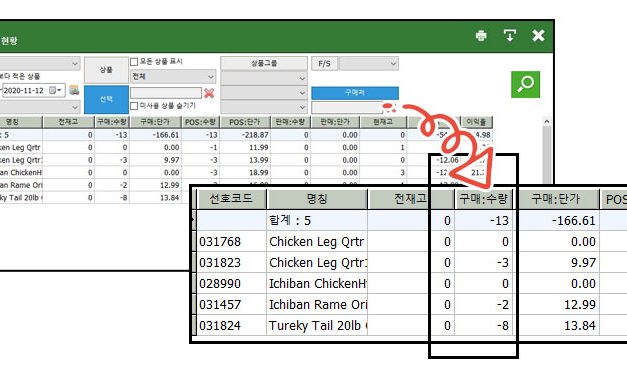Click the 이익률 column header
Screen dimensions: 627x375
[x=476, y=122]
